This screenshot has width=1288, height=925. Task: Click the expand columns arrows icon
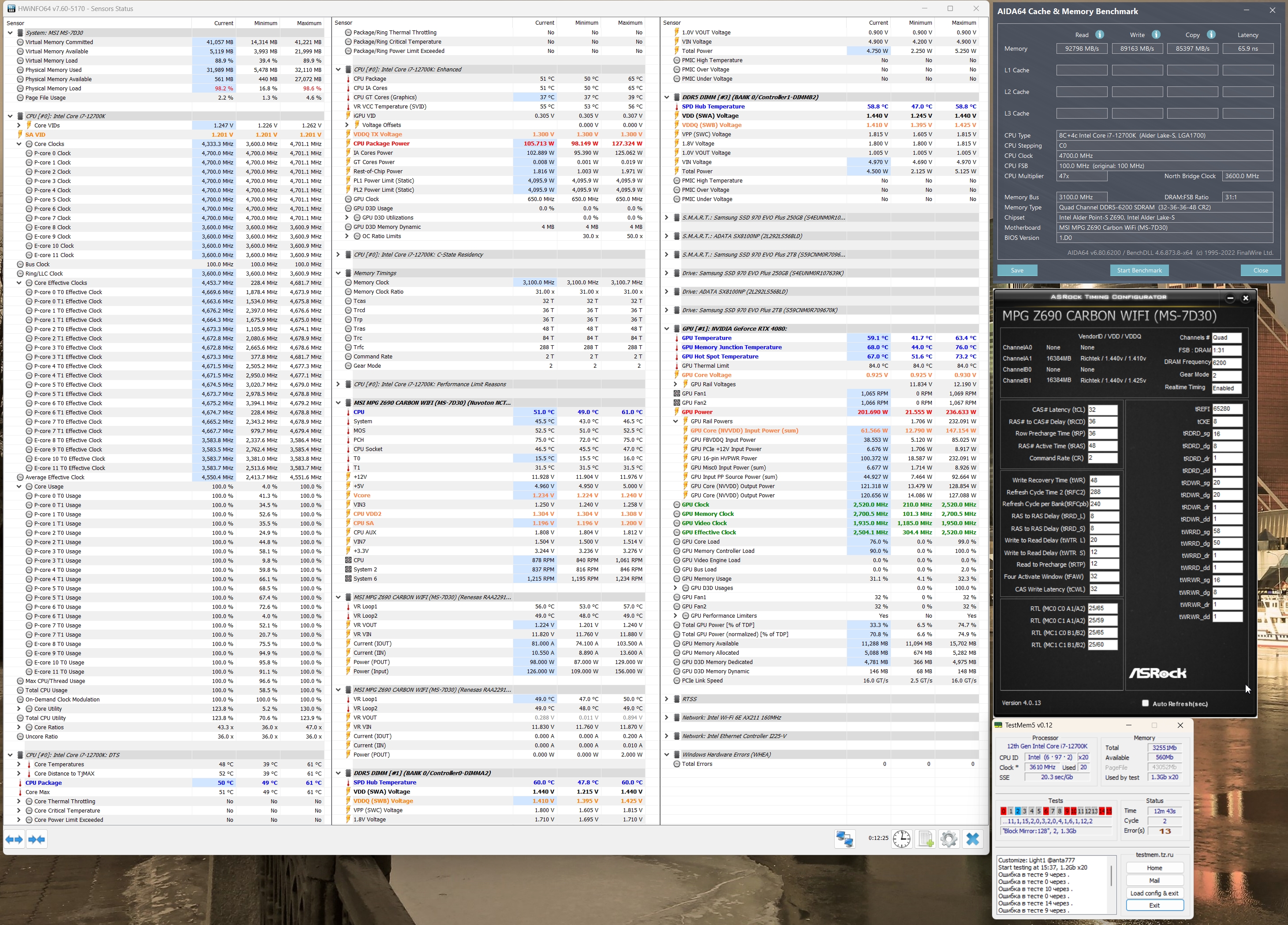coord(14,839)
